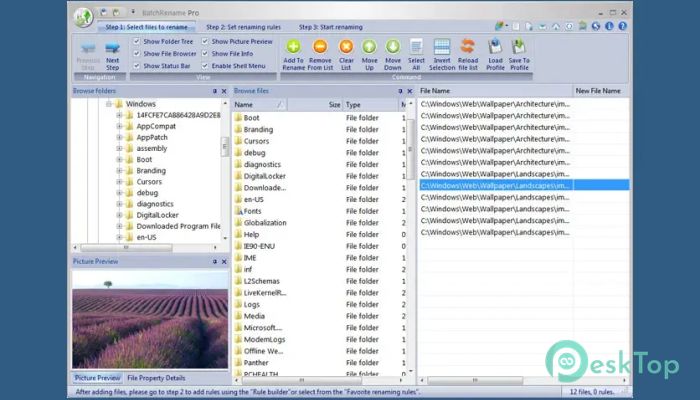The height and width of the screenshot is (400, 700).
Task: Pin the Browse files panel
Action: point(400,91)
